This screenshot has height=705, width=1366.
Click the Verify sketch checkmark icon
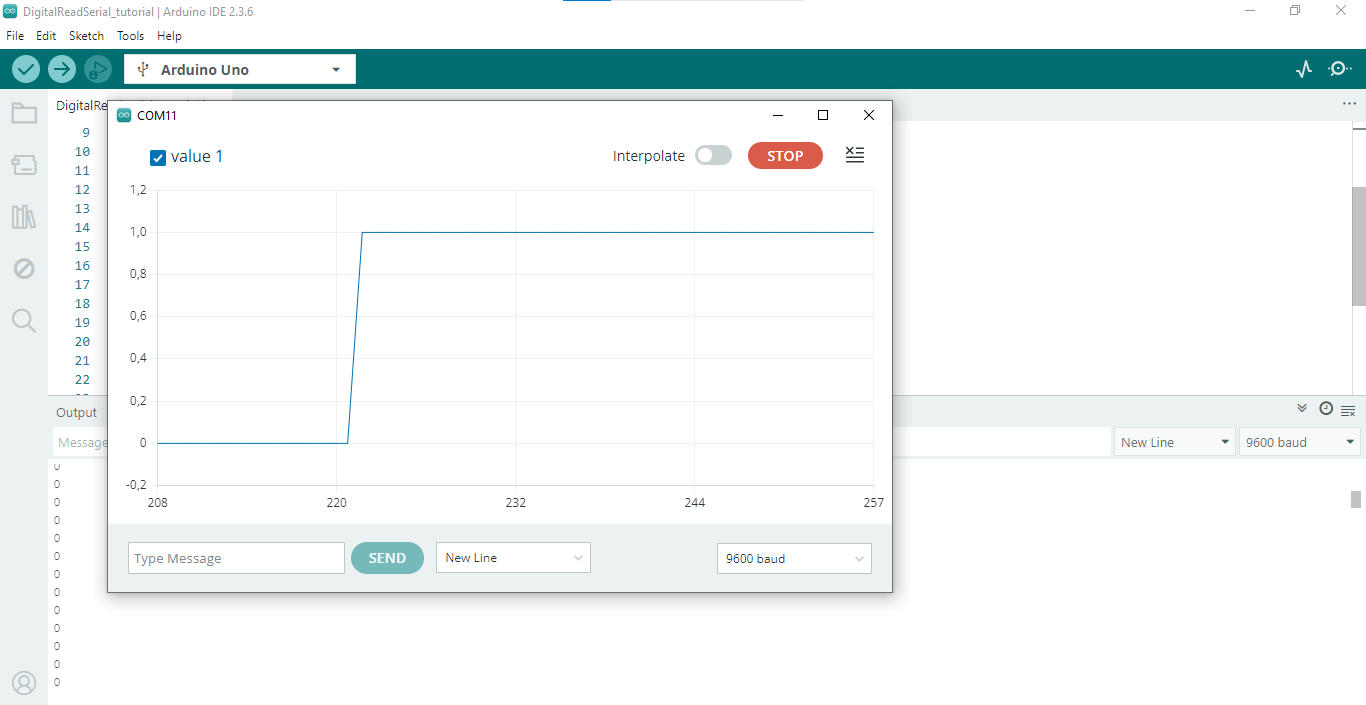(x=26, y=69)
